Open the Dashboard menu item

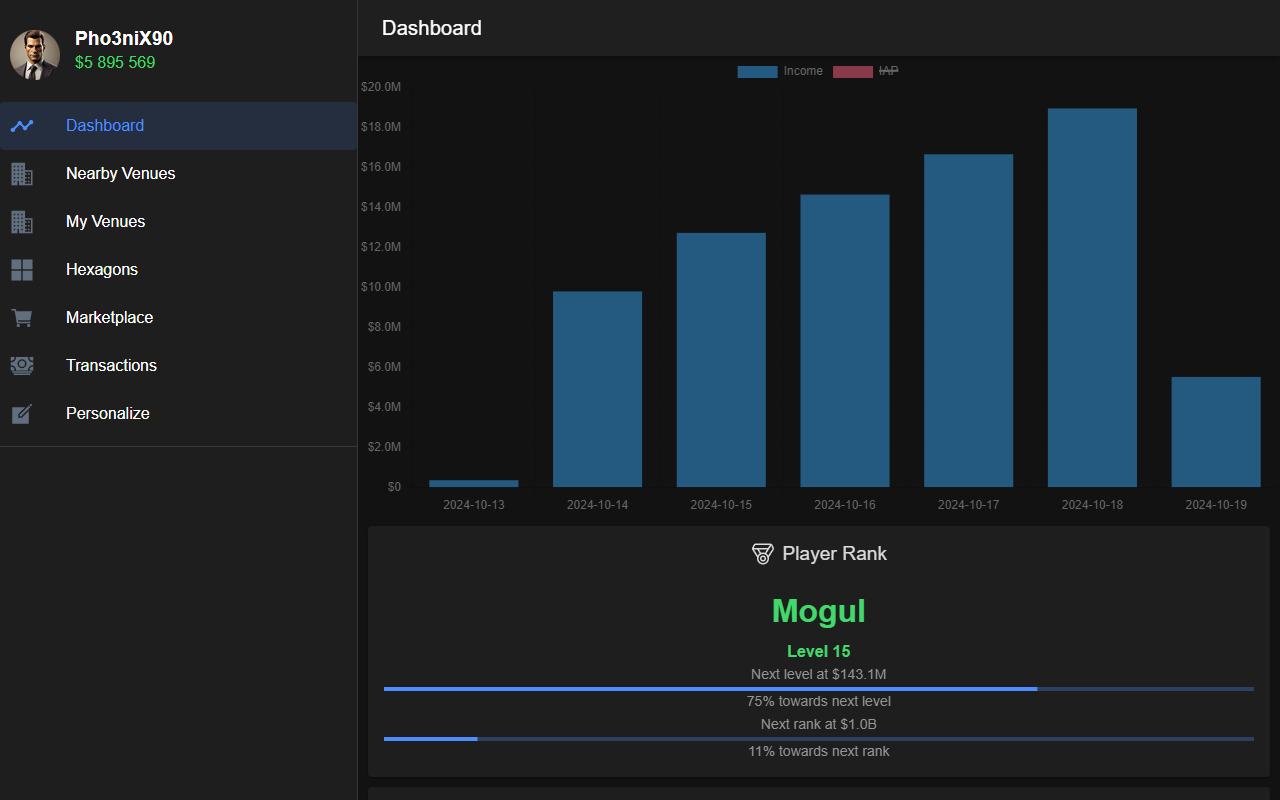tap(178, 126)
